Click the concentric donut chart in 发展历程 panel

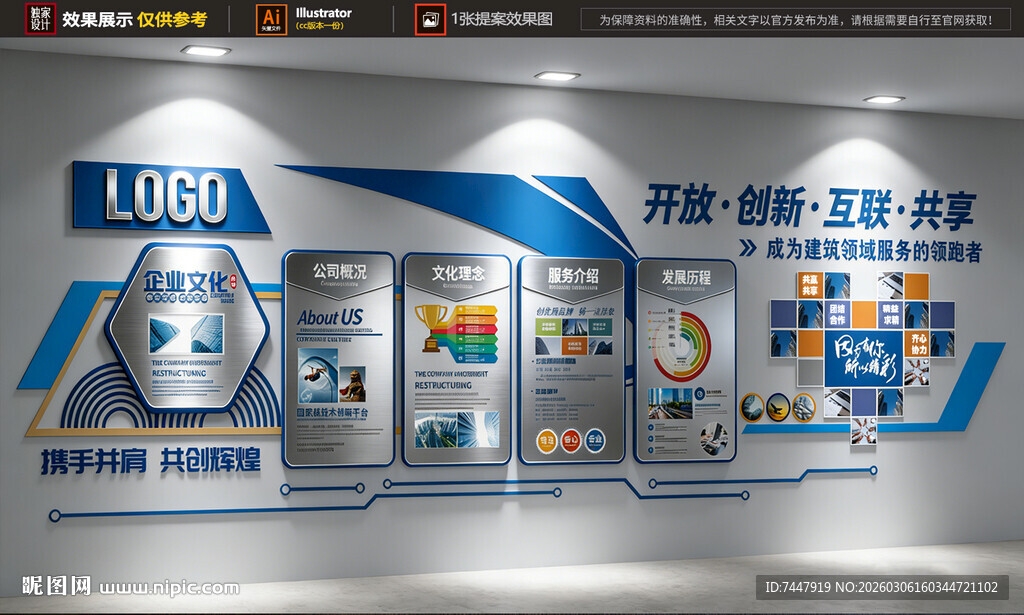tap(680, 345)
